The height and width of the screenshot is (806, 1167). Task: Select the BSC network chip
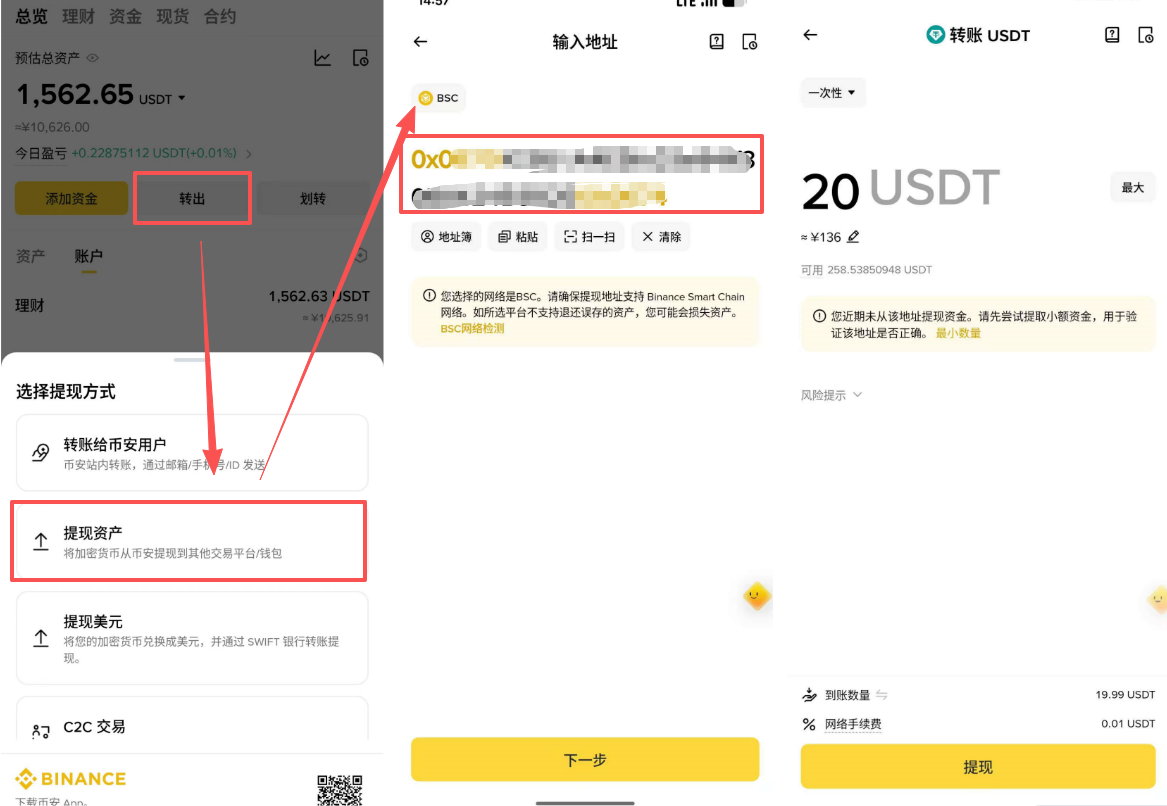(x=438, y=98)
